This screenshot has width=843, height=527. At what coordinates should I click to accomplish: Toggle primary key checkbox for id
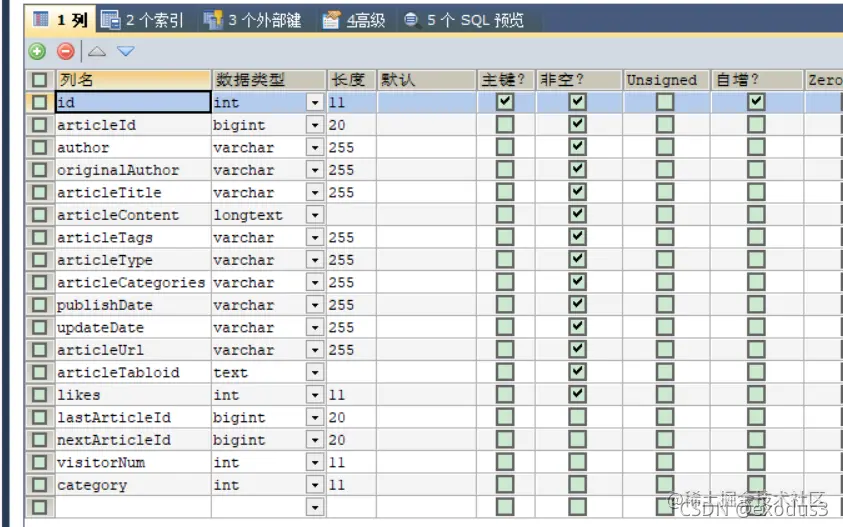tap(505, 102)
